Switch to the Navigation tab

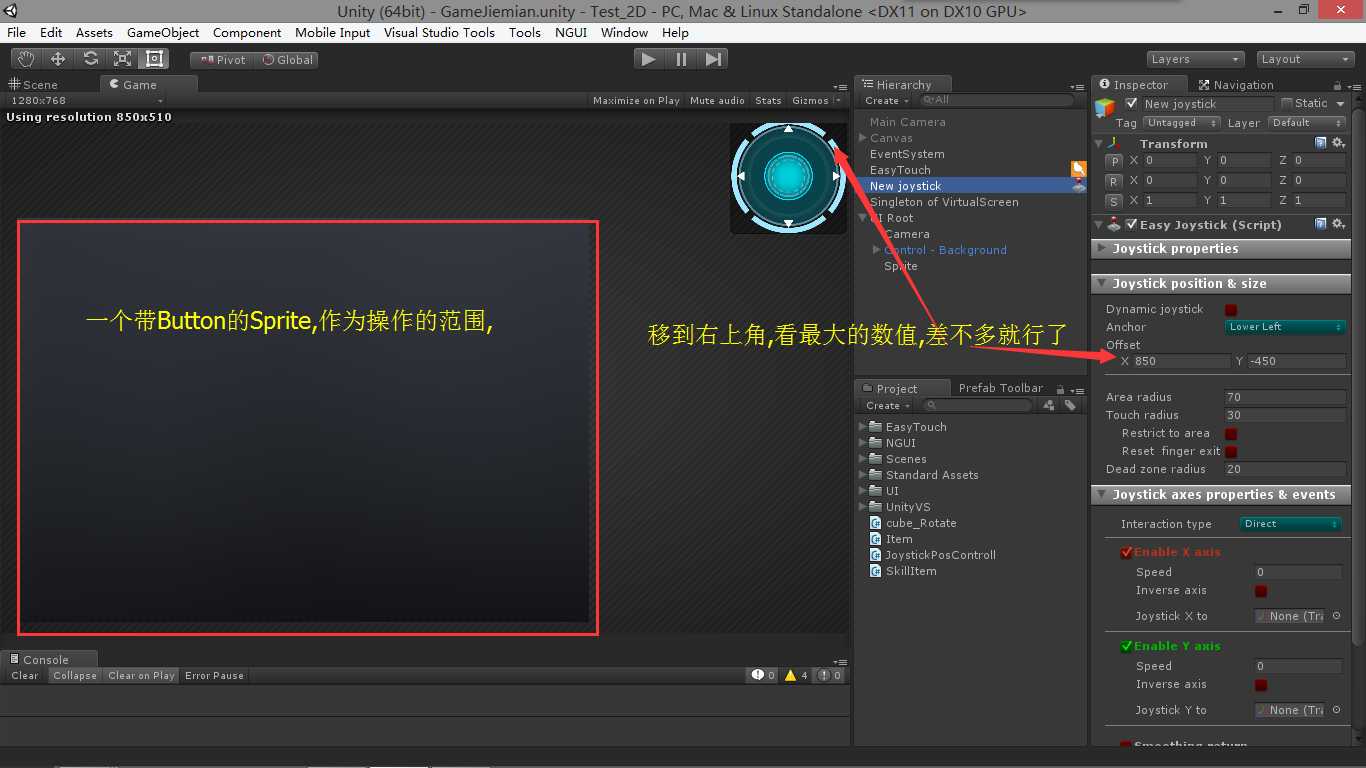pos(1235,85)
